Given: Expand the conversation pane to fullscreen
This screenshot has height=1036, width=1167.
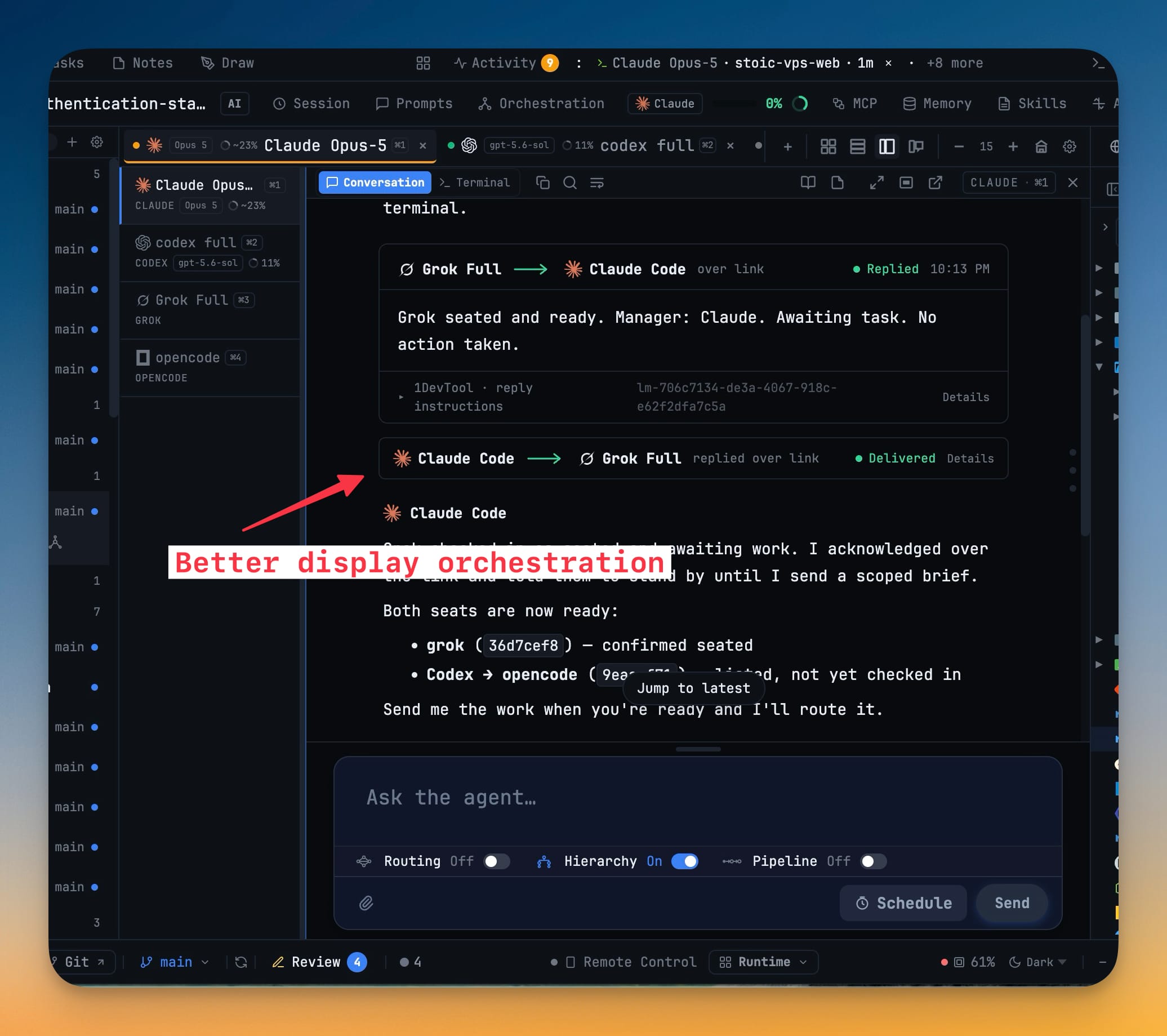Looking at the screenshot, I should [x=877, y=182].
